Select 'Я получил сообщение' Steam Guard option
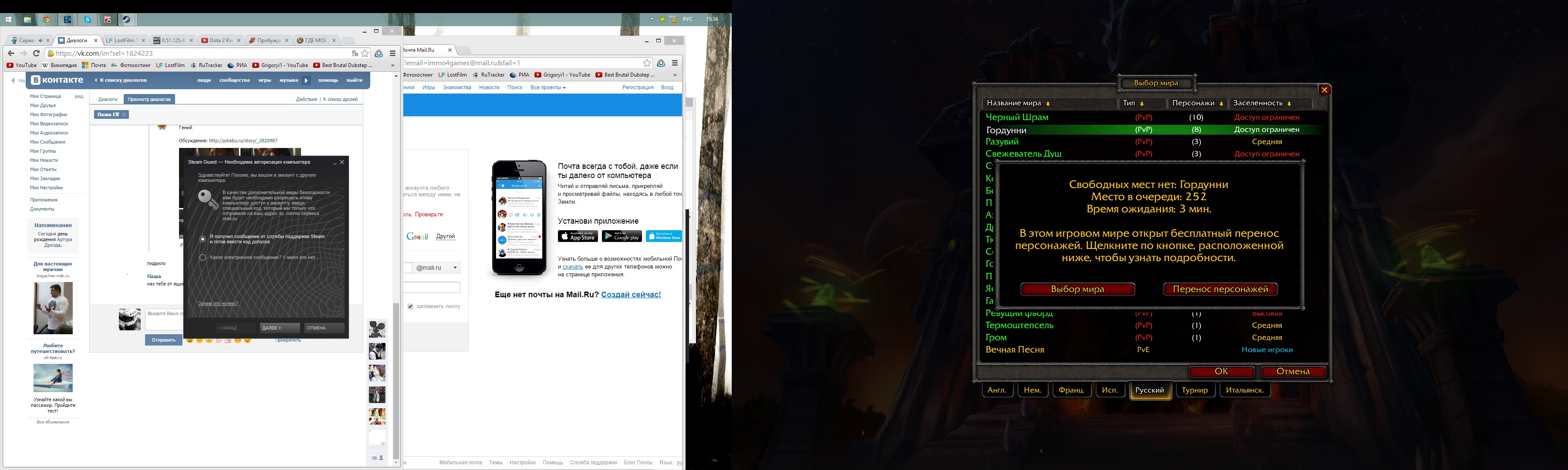The height and width of the screenshot is (470, 1568). coord(203,239)
